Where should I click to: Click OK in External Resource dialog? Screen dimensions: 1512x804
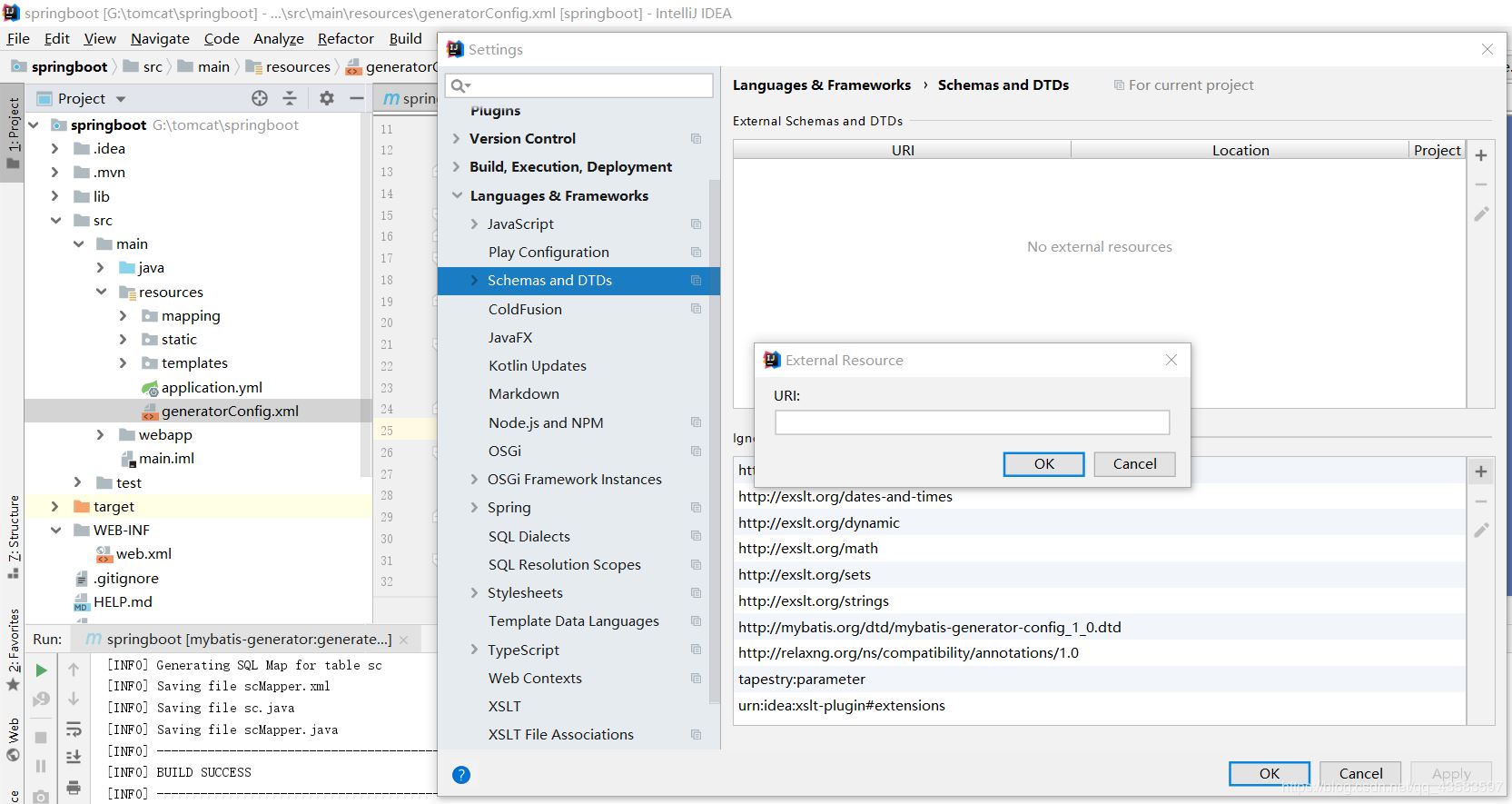pyautogui.click(x=1043, y=464)
